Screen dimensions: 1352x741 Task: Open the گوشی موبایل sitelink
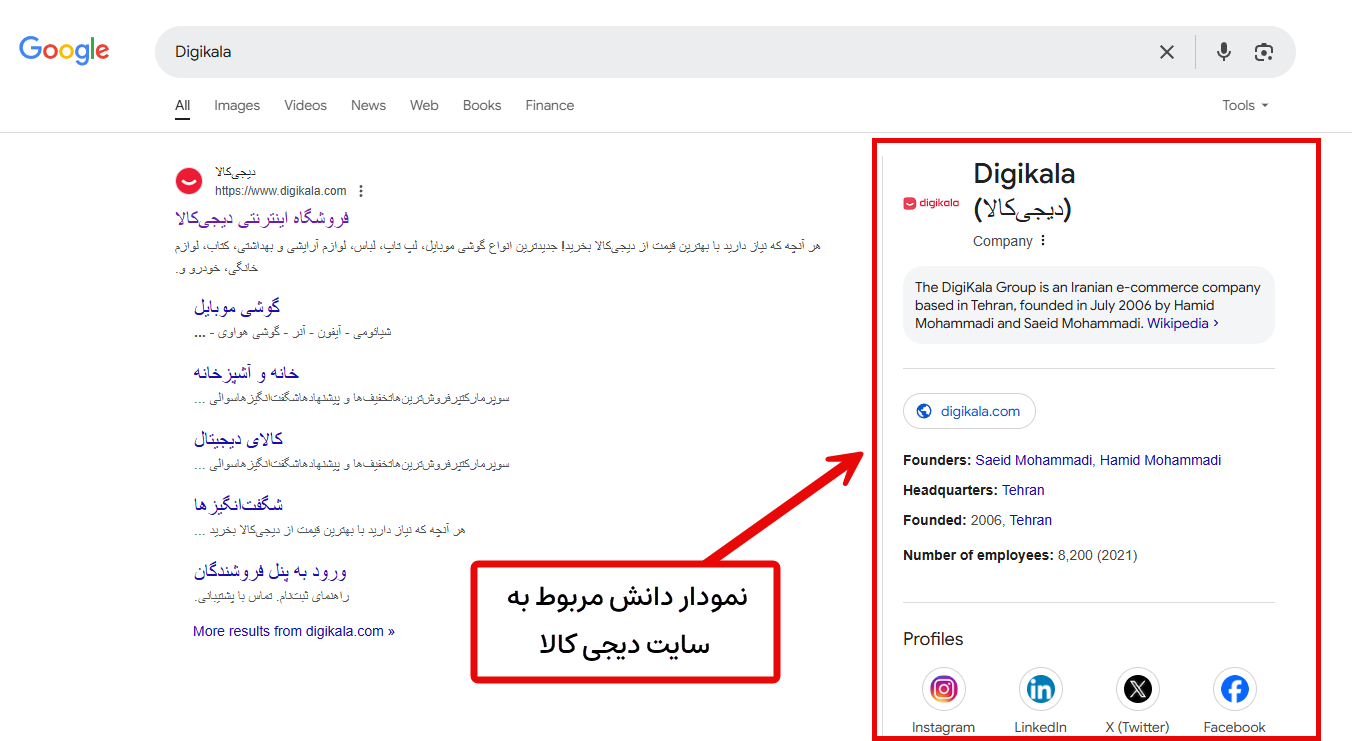coord(237,307)
